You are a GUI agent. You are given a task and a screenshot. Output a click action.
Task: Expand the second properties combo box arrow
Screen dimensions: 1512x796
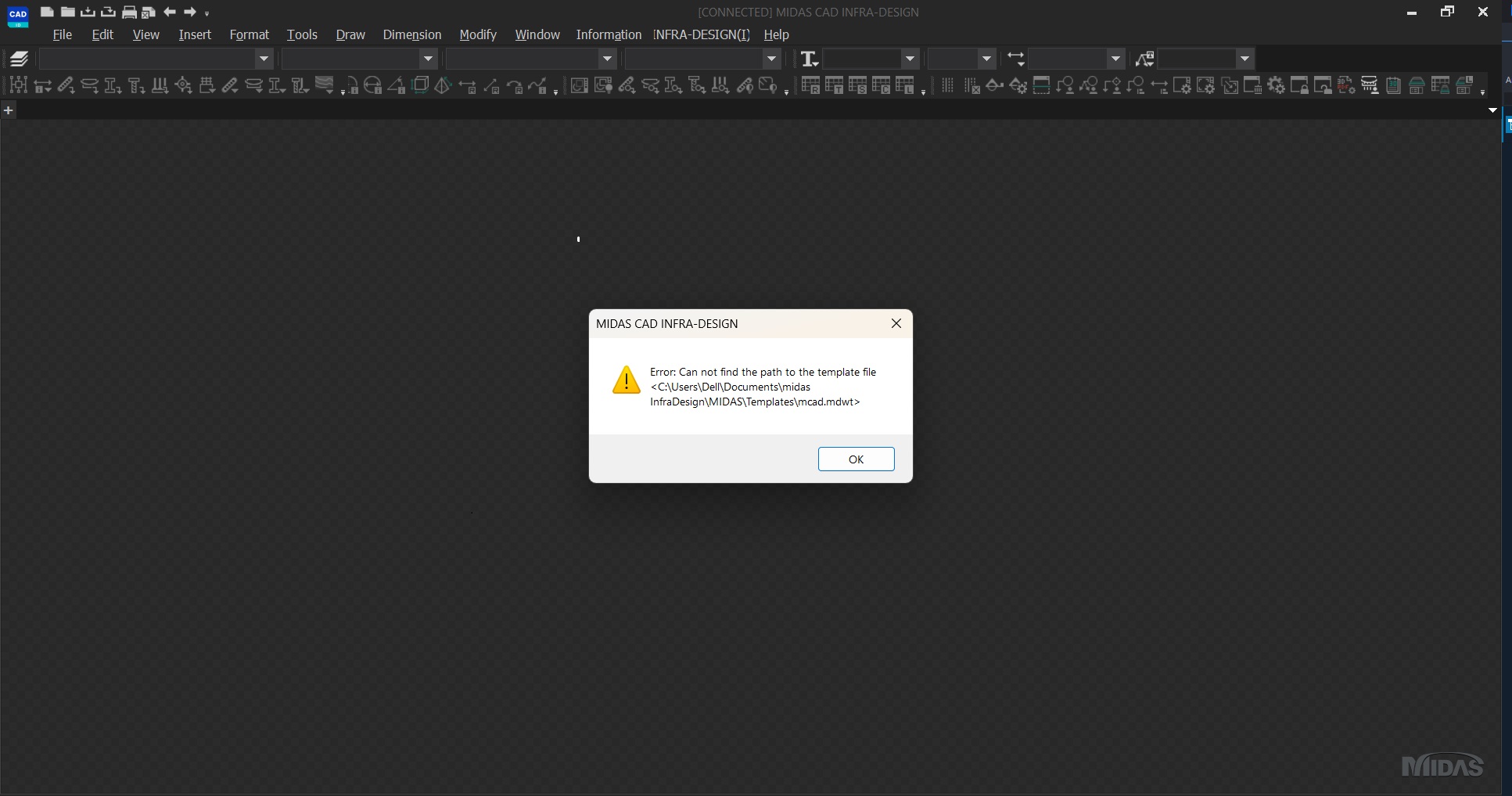[428, 59]
